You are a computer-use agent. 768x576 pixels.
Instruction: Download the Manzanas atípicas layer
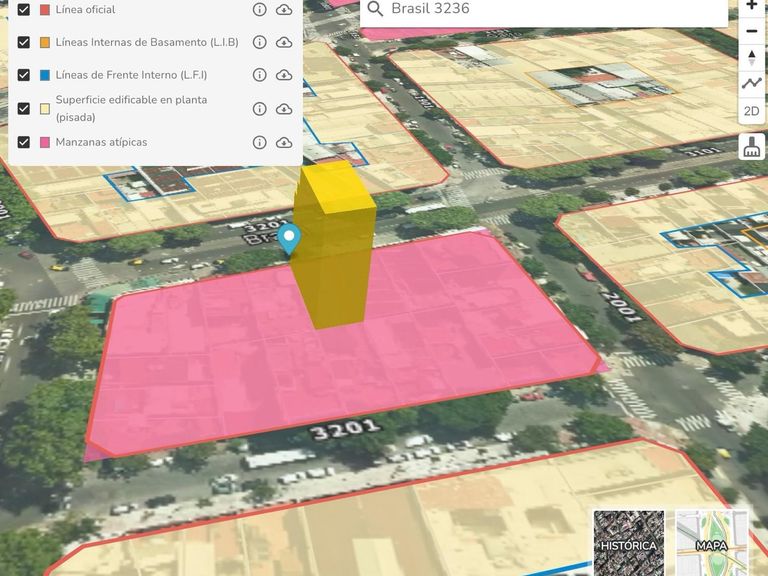click(x=284, y=143)
